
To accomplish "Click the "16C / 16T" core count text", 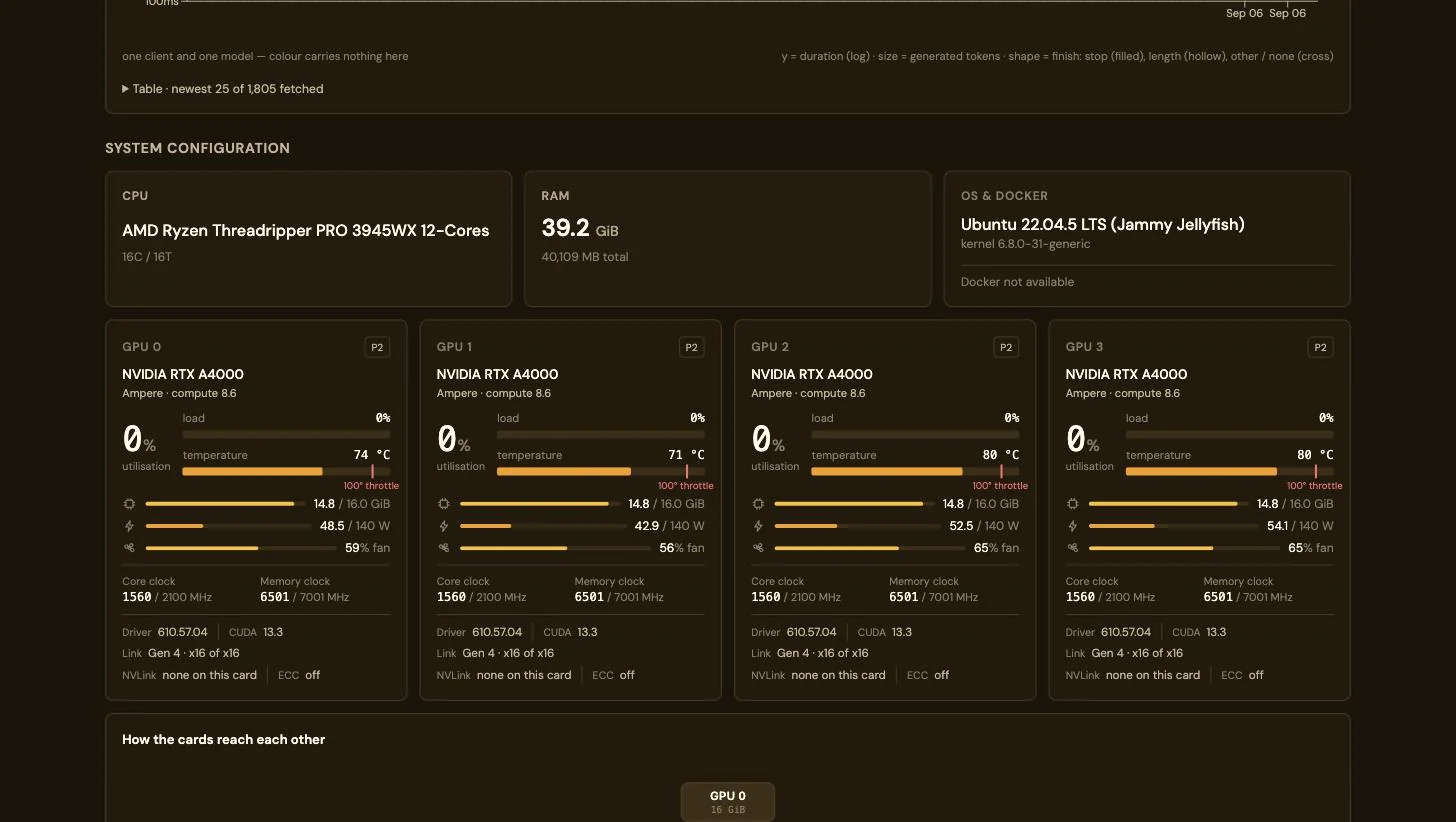I will pos(147,257).
